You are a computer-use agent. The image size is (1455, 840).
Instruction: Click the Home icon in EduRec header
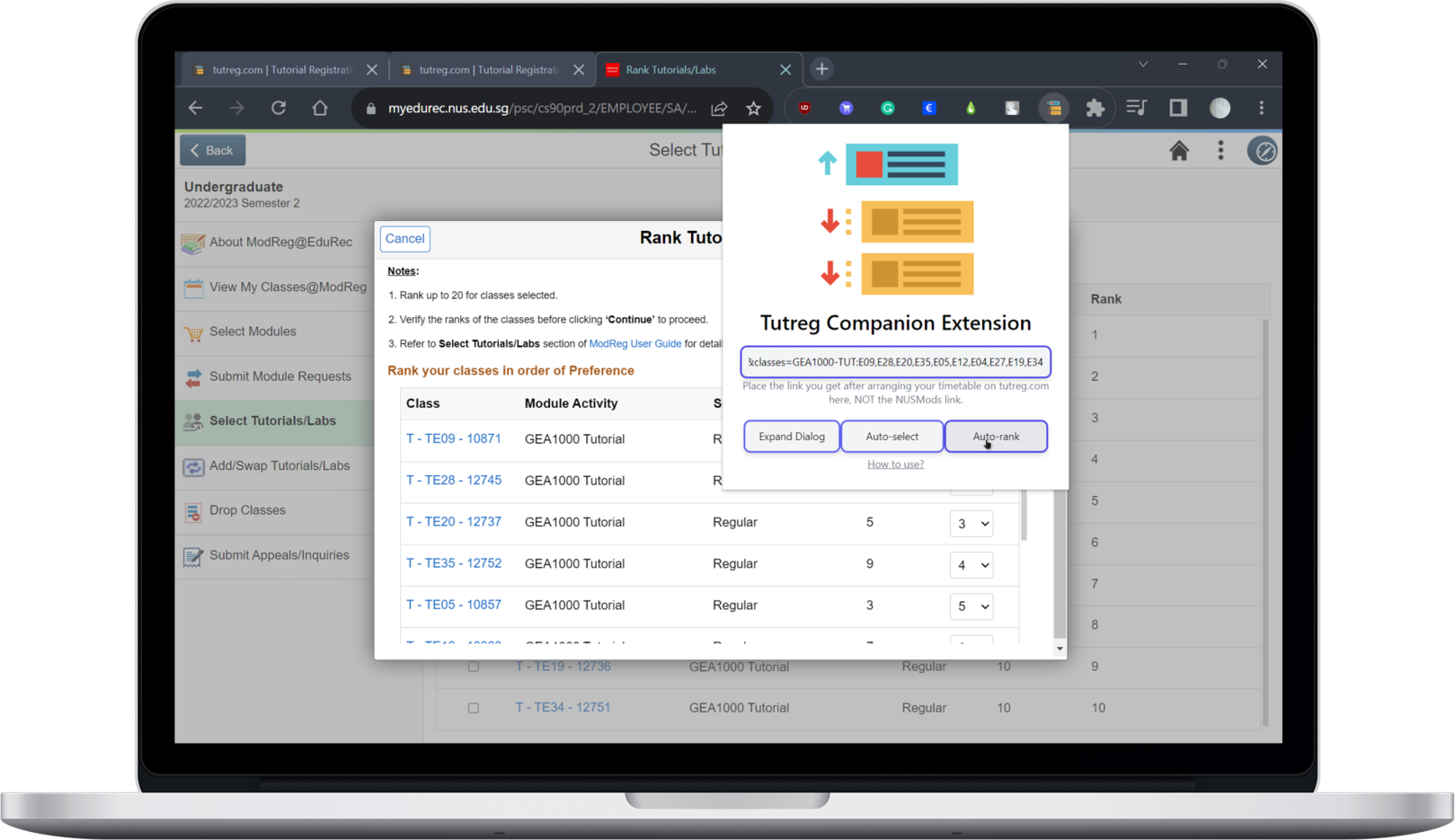pos(1178,151)
